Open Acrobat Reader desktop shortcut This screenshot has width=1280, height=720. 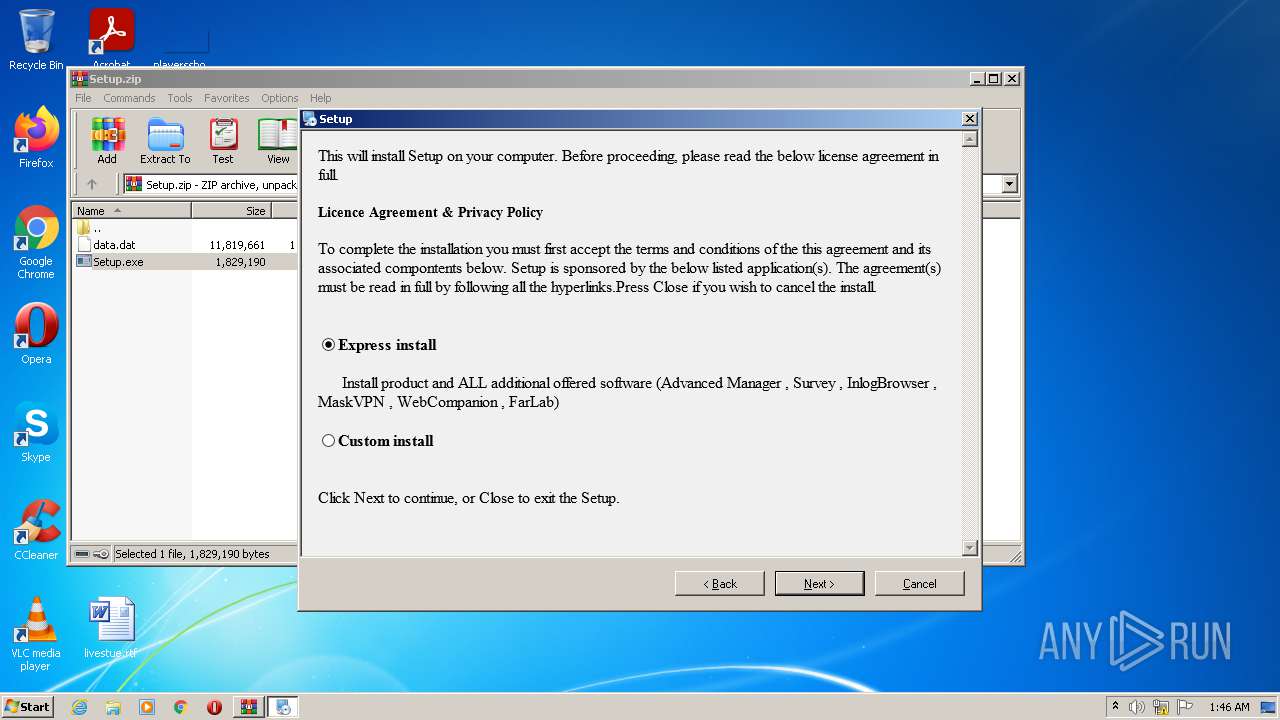point(111,40)
